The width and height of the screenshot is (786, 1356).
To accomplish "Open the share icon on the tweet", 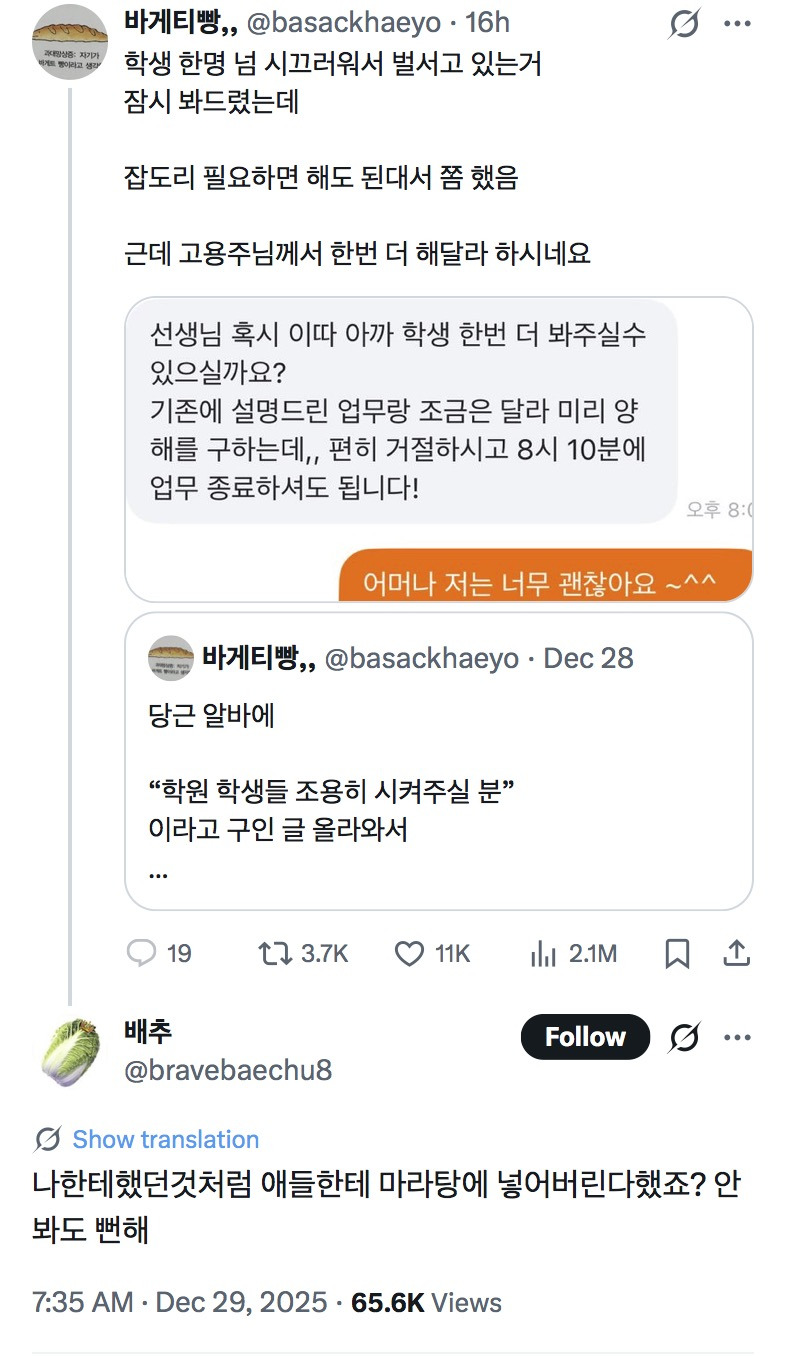I will click(x=737, y=954).
